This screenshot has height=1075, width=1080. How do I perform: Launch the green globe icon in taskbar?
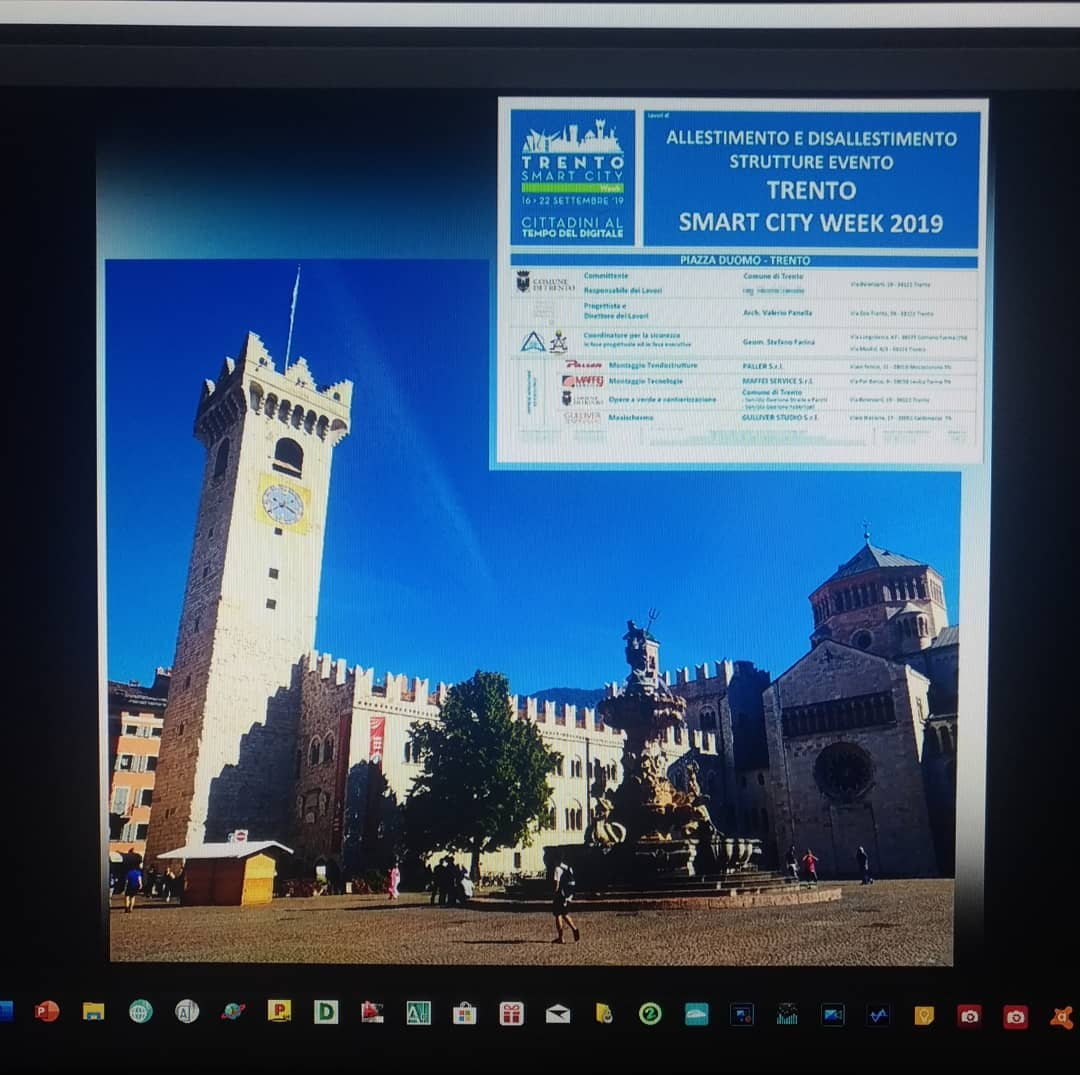click(x=141, y=1011)
